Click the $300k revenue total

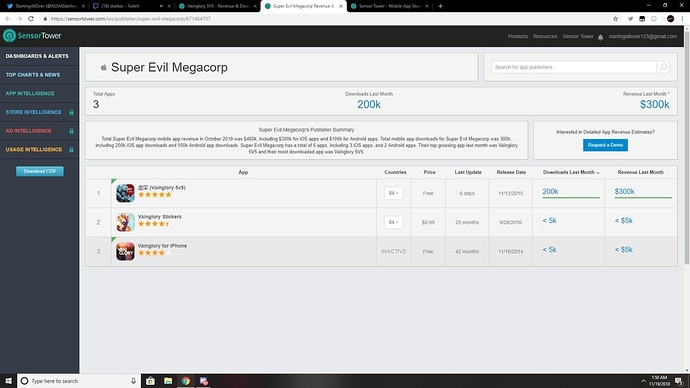point(654,104)
